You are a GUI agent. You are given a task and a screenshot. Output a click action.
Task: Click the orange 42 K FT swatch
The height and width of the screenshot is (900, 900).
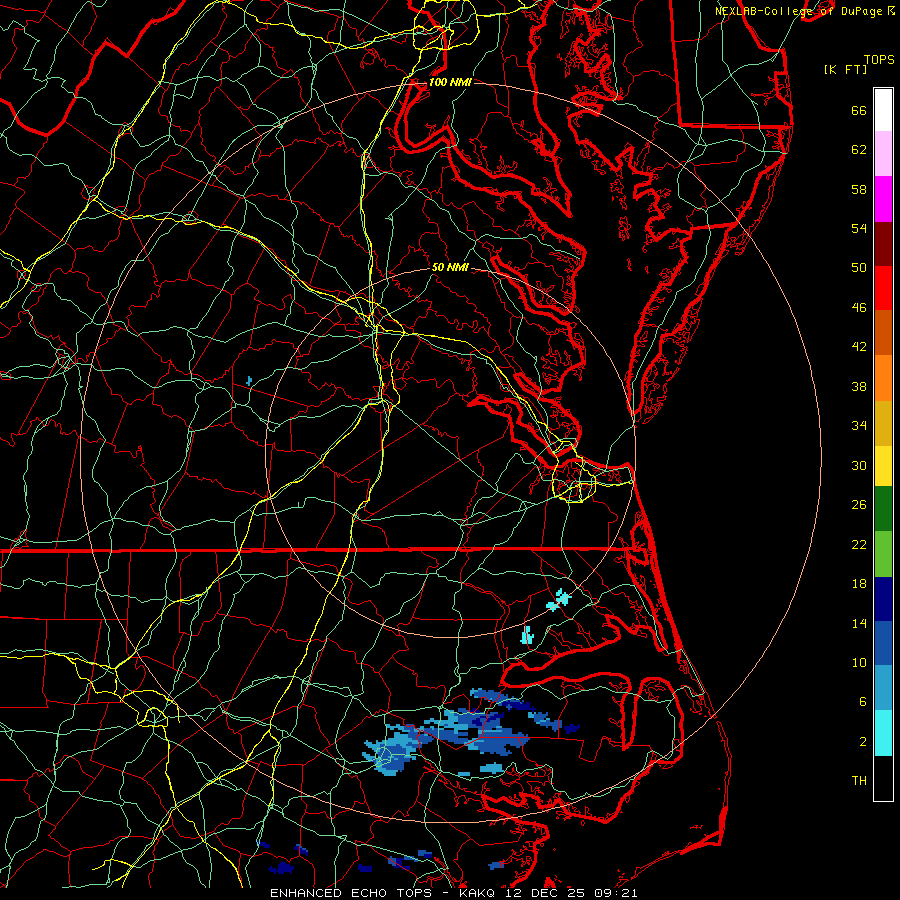pos(883,378)
